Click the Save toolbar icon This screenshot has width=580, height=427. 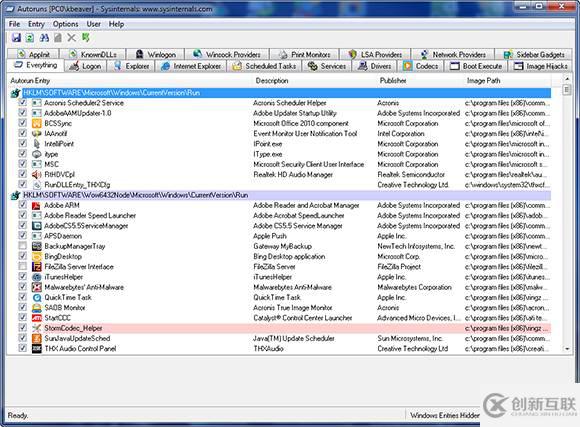pyautogui.click(x=16, y=37)
